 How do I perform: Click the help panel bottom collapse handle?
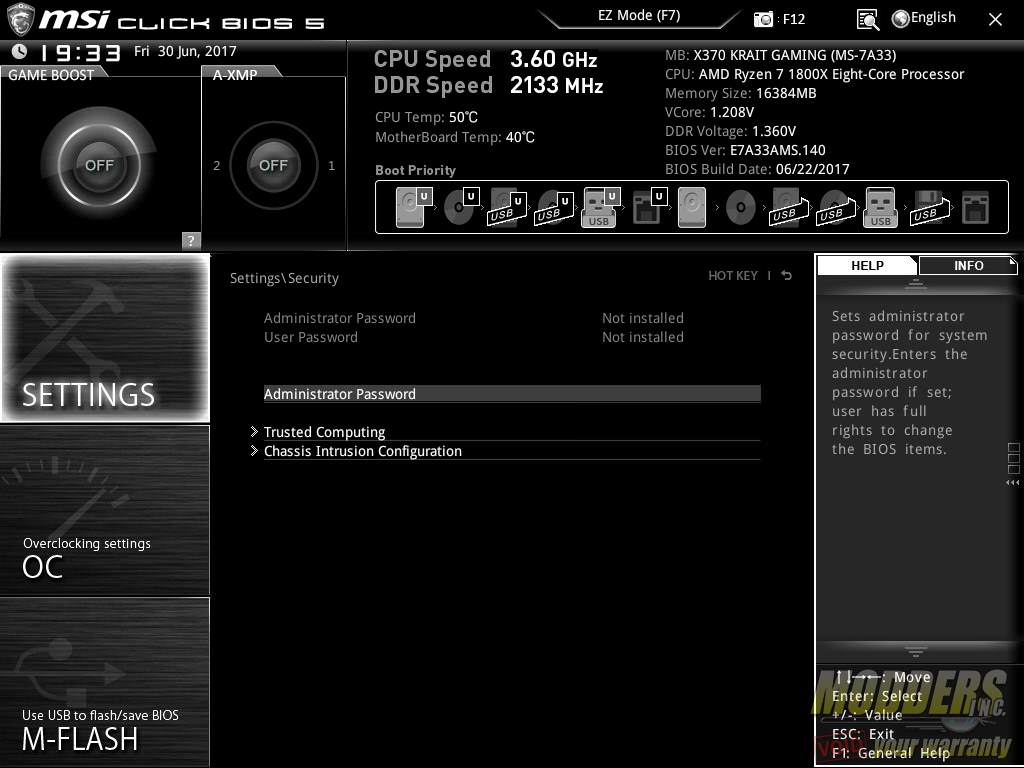click(916, 650)
